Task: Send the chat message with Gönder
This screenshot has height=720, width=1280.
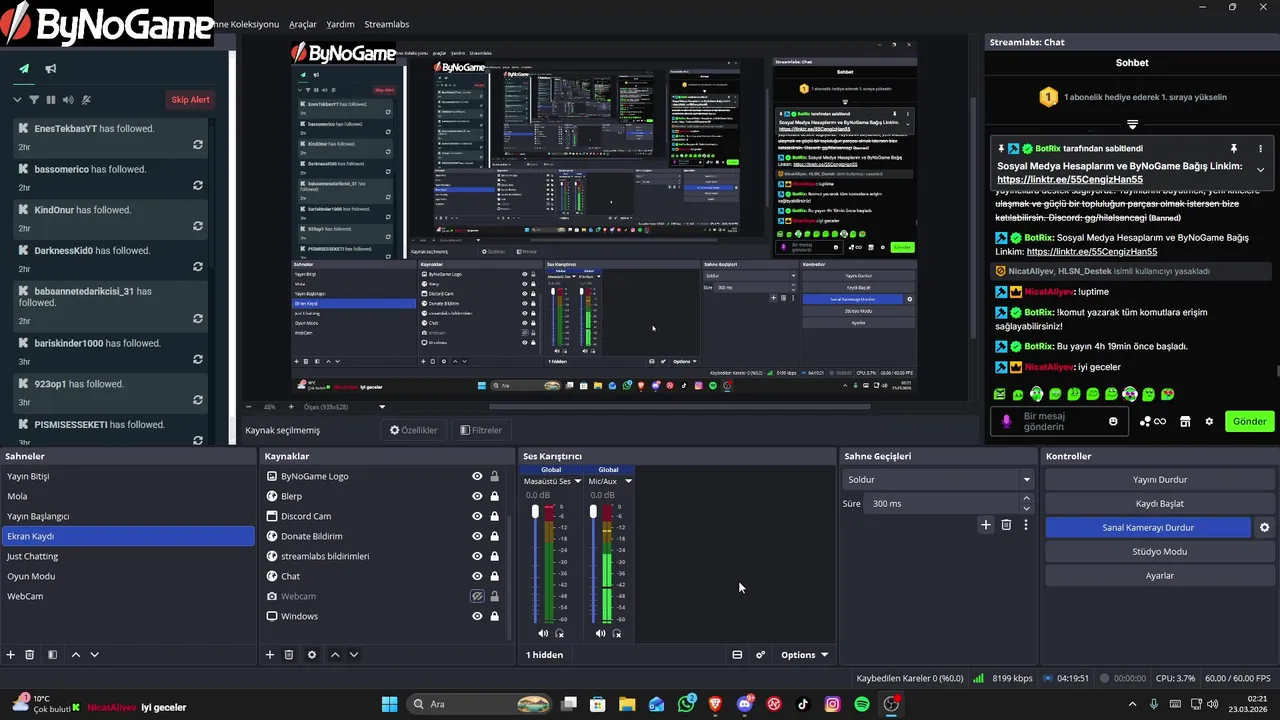Action: pyautogui.click(x=1249, y=421)
